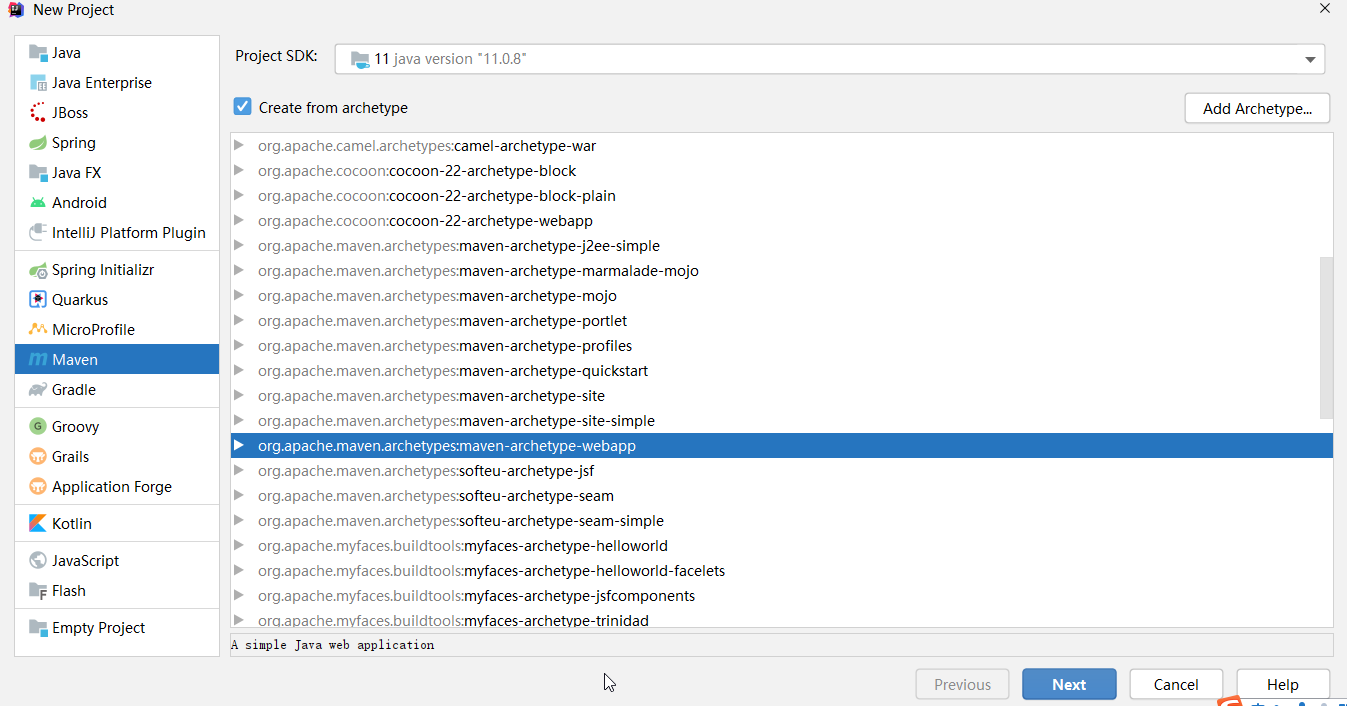Select Java Enterprise project type

[117, 83]
